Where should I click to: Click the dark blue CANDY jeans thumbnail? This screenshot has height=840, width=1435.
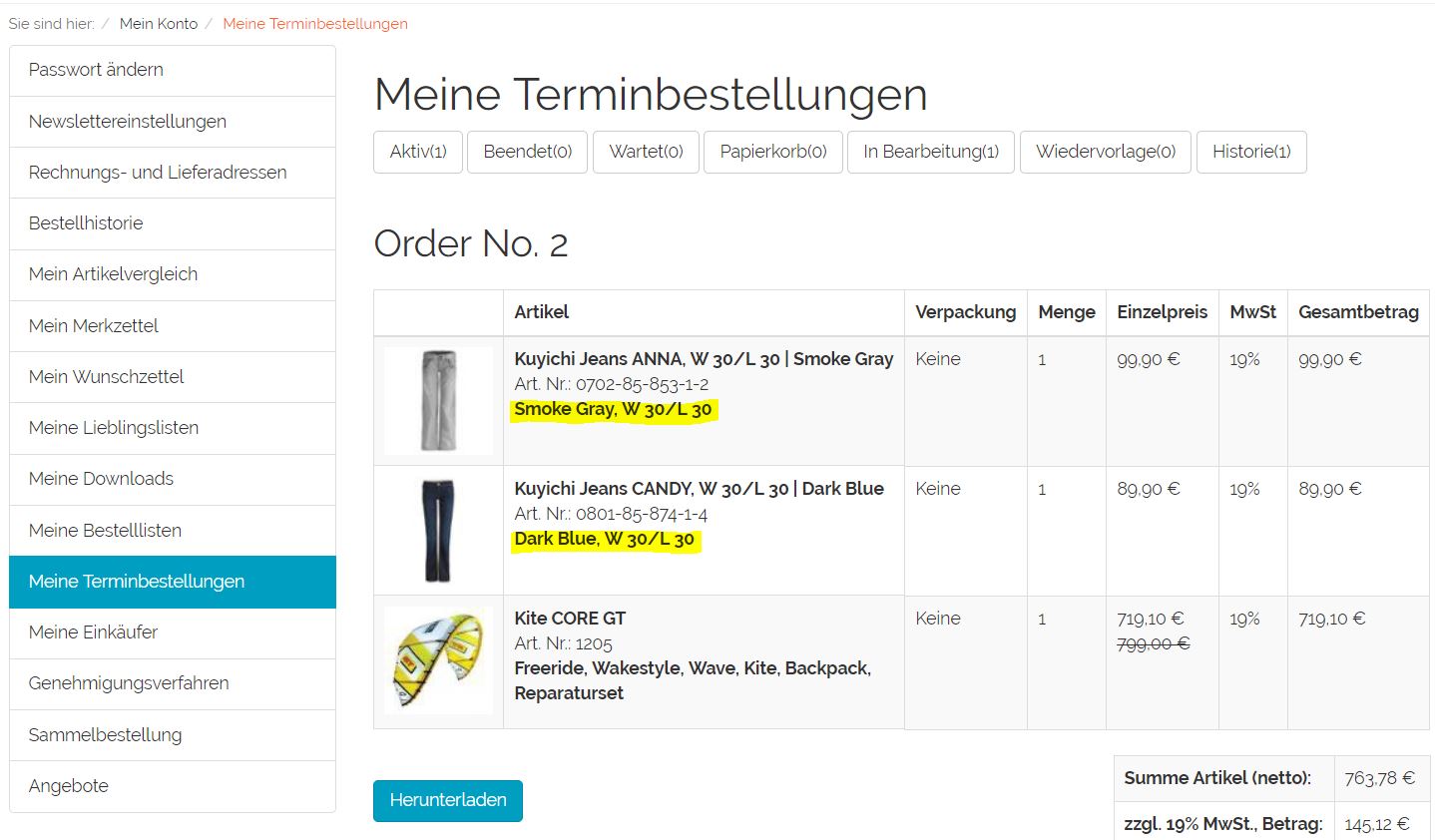(438, 530)
